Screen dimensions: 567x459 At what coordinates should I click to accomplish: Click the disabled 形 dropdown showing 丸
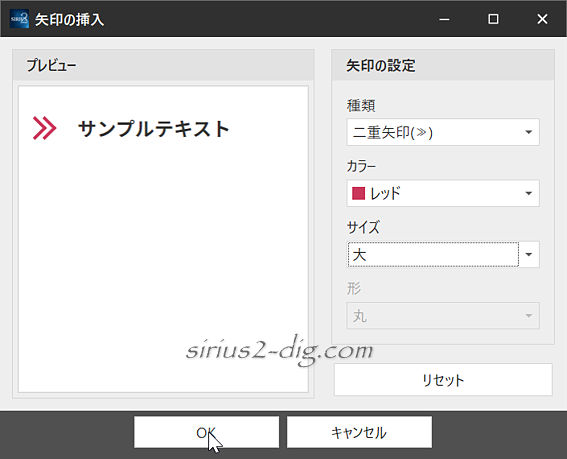(x=443, y=316)
